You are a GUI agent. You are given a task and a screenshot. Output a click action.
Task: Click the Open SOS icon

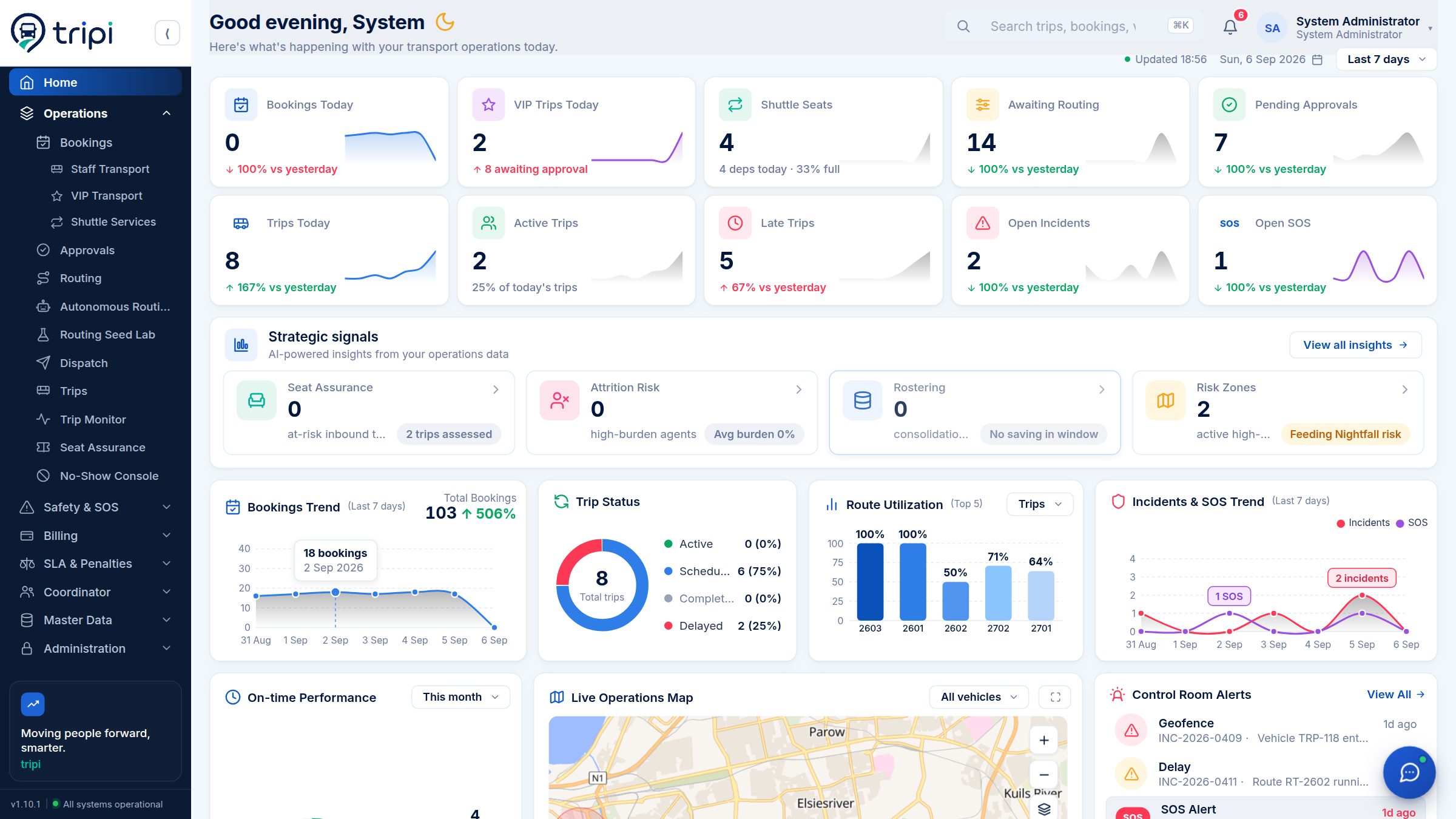click(x=1229, y=223)
